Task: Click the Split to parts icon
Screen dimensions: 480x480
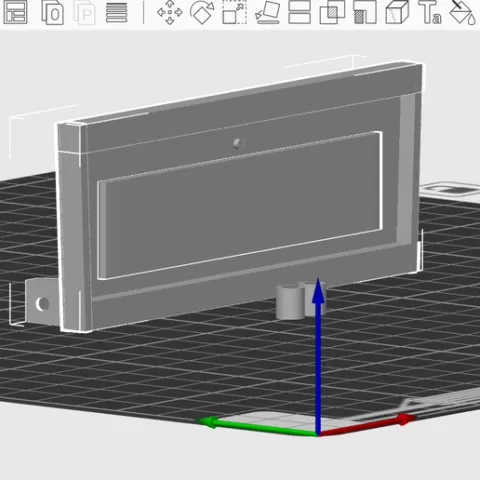Action: click(85, 13)
